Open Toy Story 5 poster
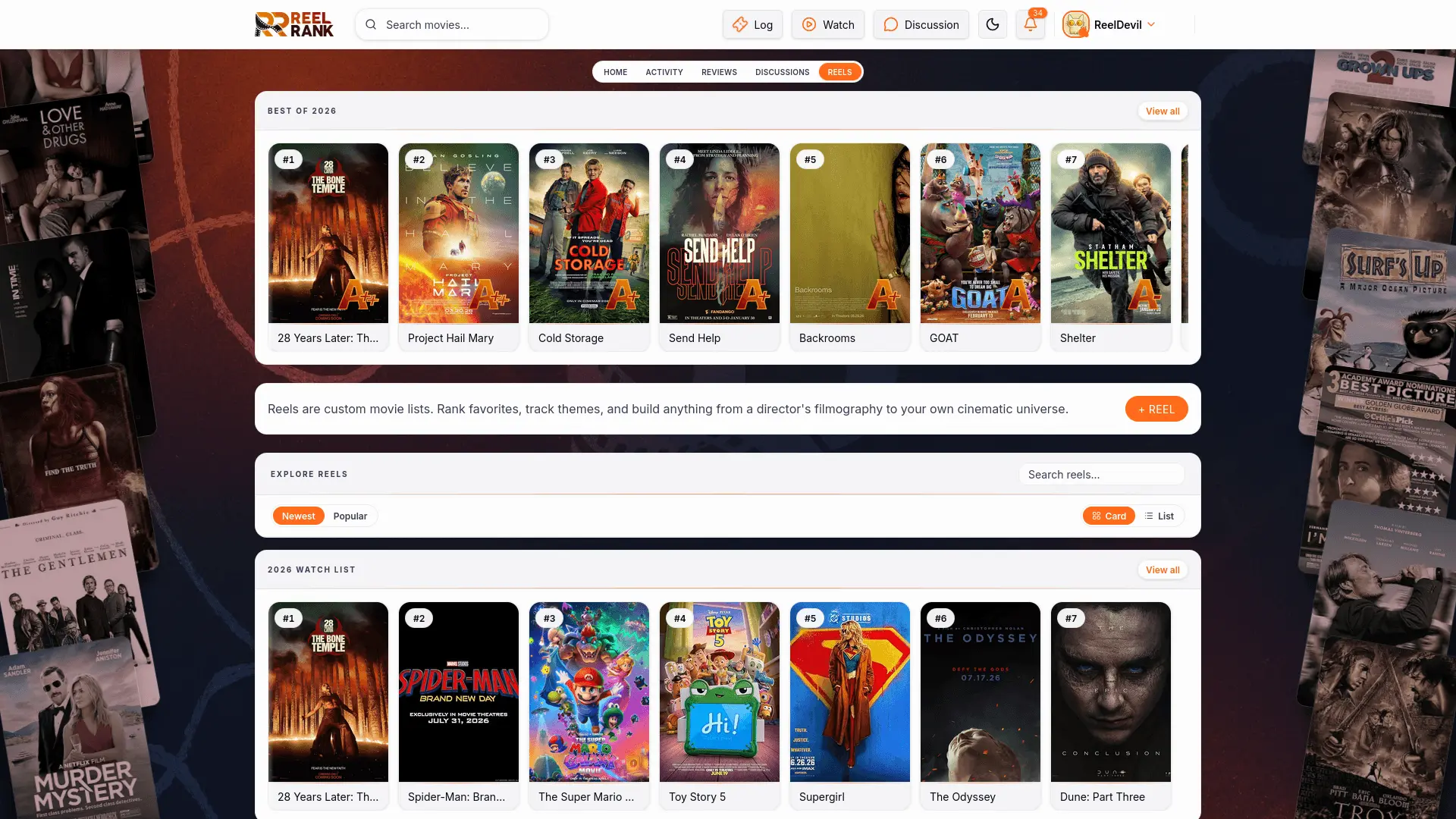 720,692
